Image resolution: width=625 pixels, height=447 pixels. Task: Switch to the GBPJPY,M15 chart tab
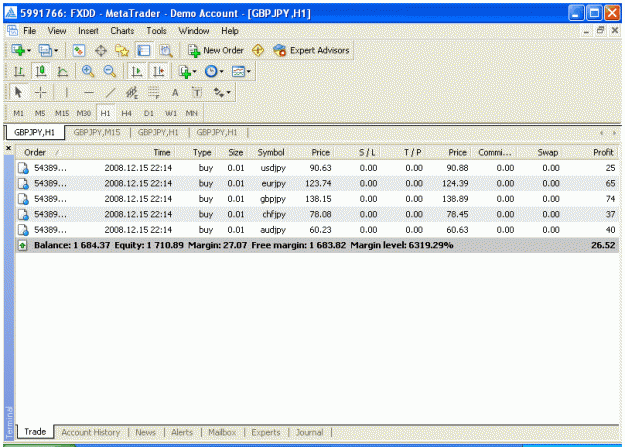(97, 132)
